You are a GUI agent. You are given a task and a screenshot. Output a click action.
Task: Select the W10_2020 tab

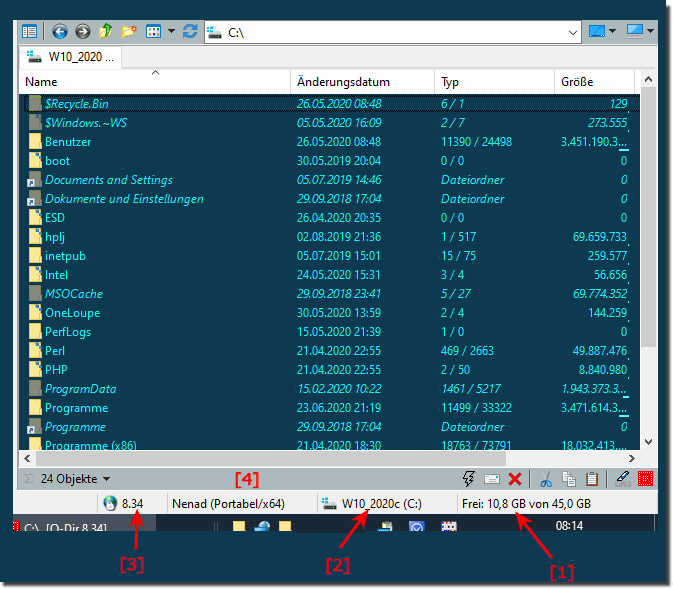pos(70,57)
